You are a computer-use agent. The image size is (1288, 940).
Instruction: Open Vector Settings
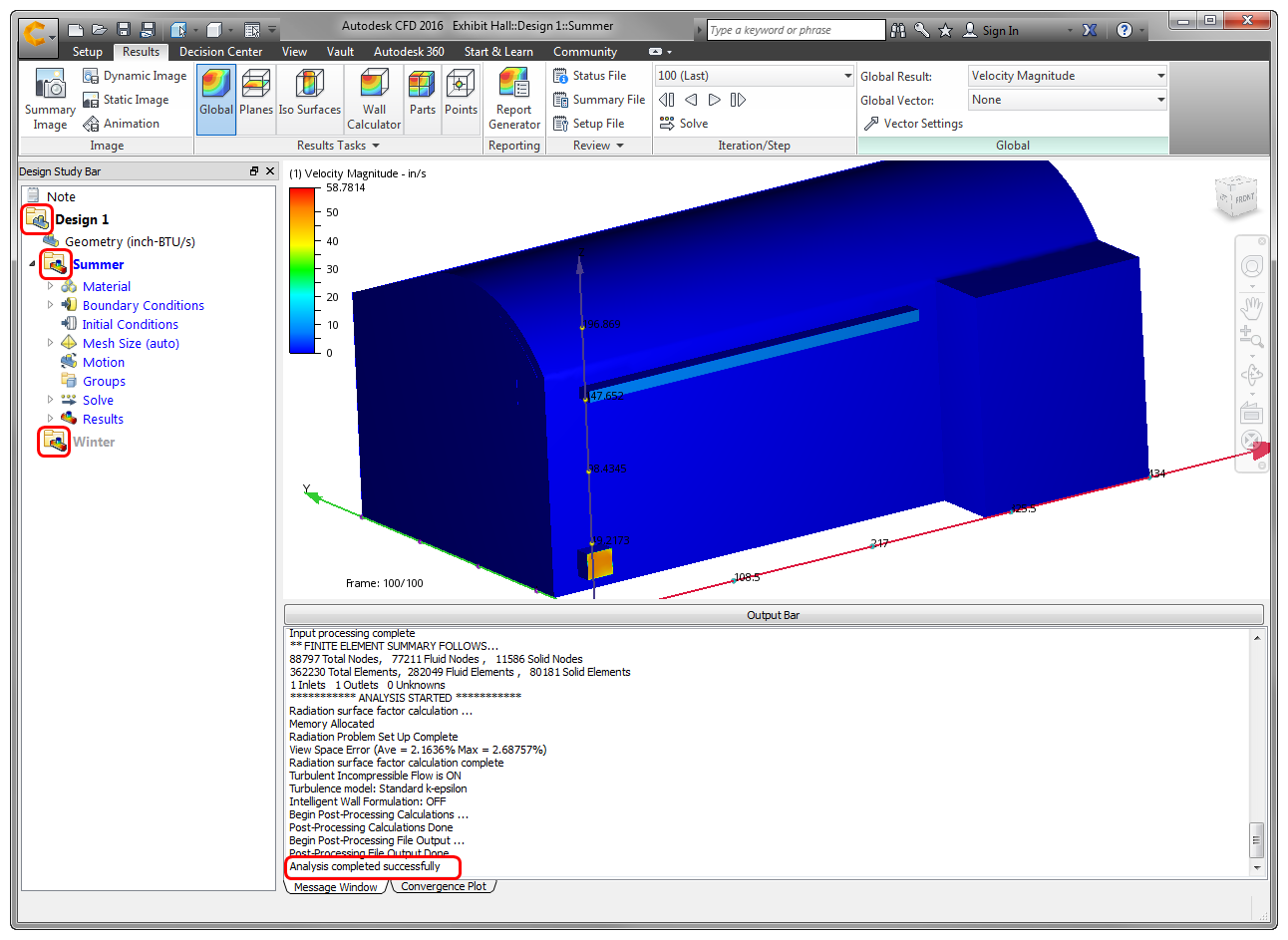[x=913, y=124]
